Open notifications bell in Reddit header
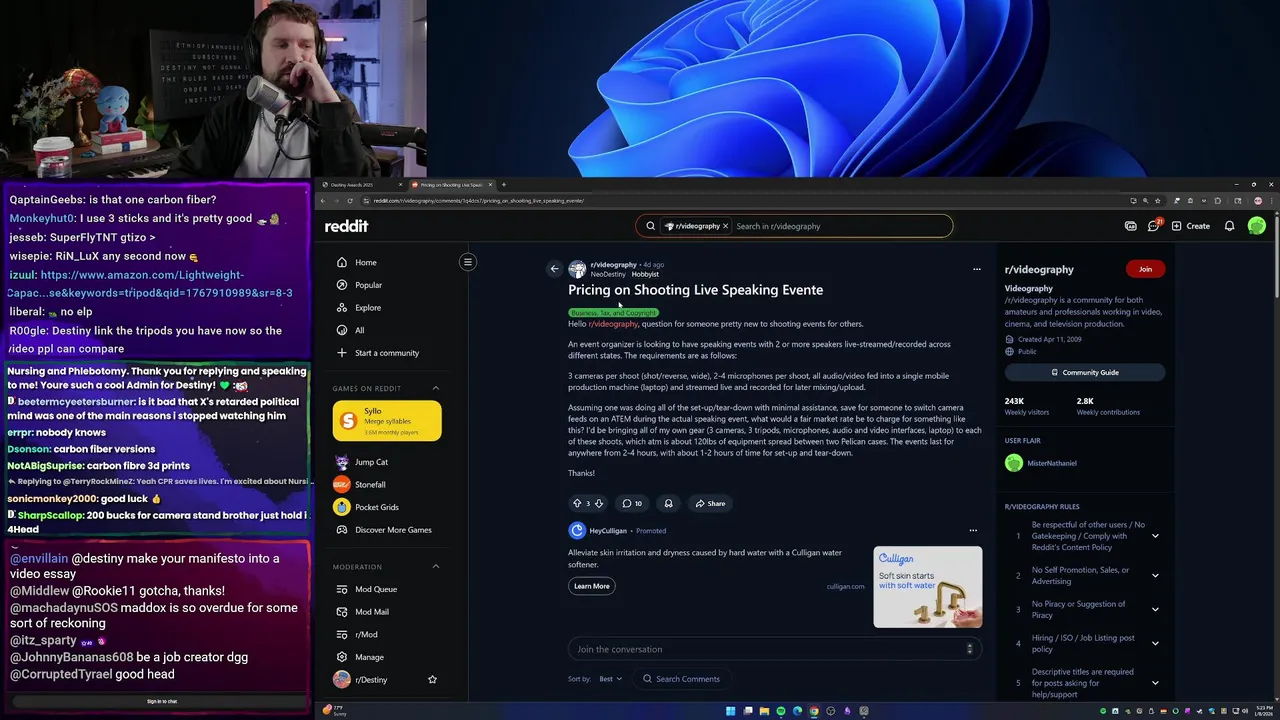This screenshot has width=1280, height=720. (1230, 226)
